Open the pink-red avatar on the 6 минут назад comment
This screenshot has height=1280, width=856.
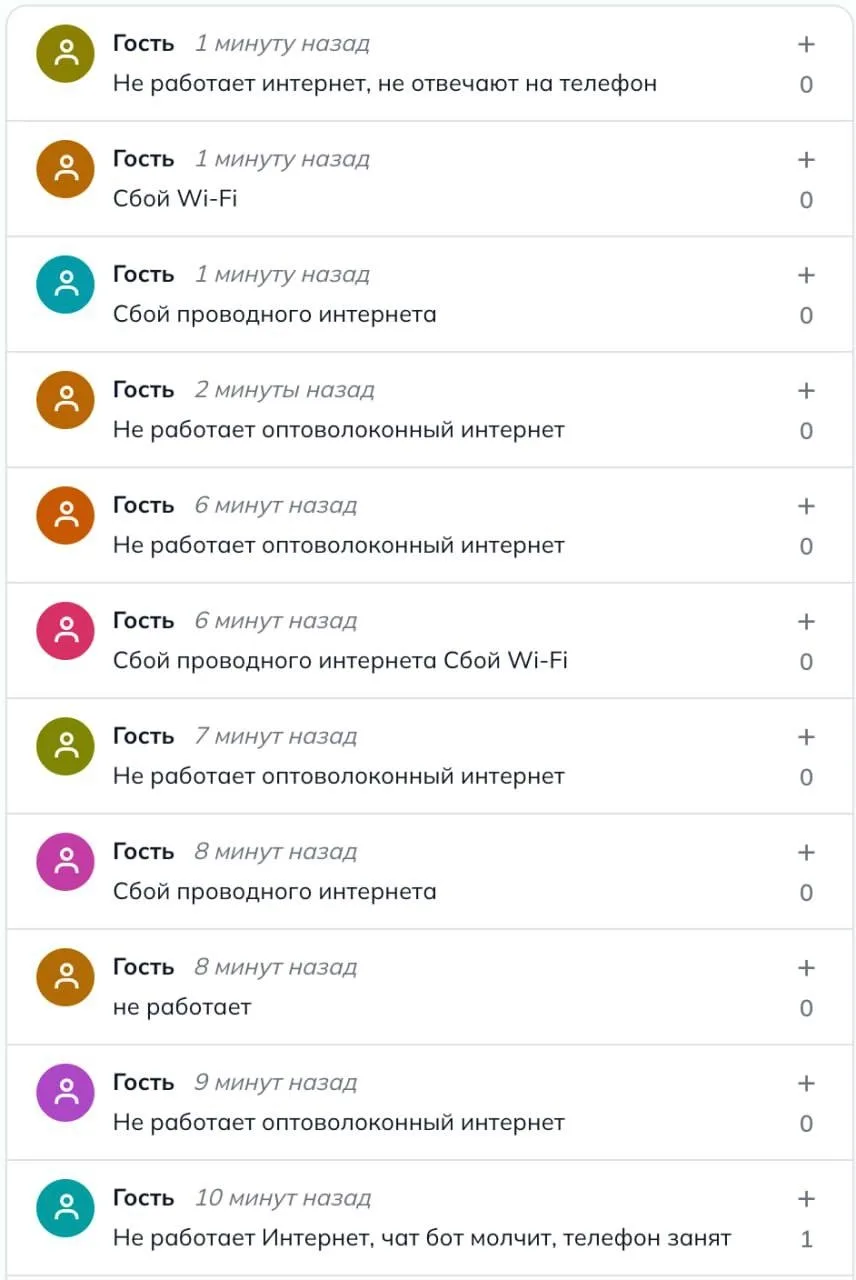tap(65, 631)
